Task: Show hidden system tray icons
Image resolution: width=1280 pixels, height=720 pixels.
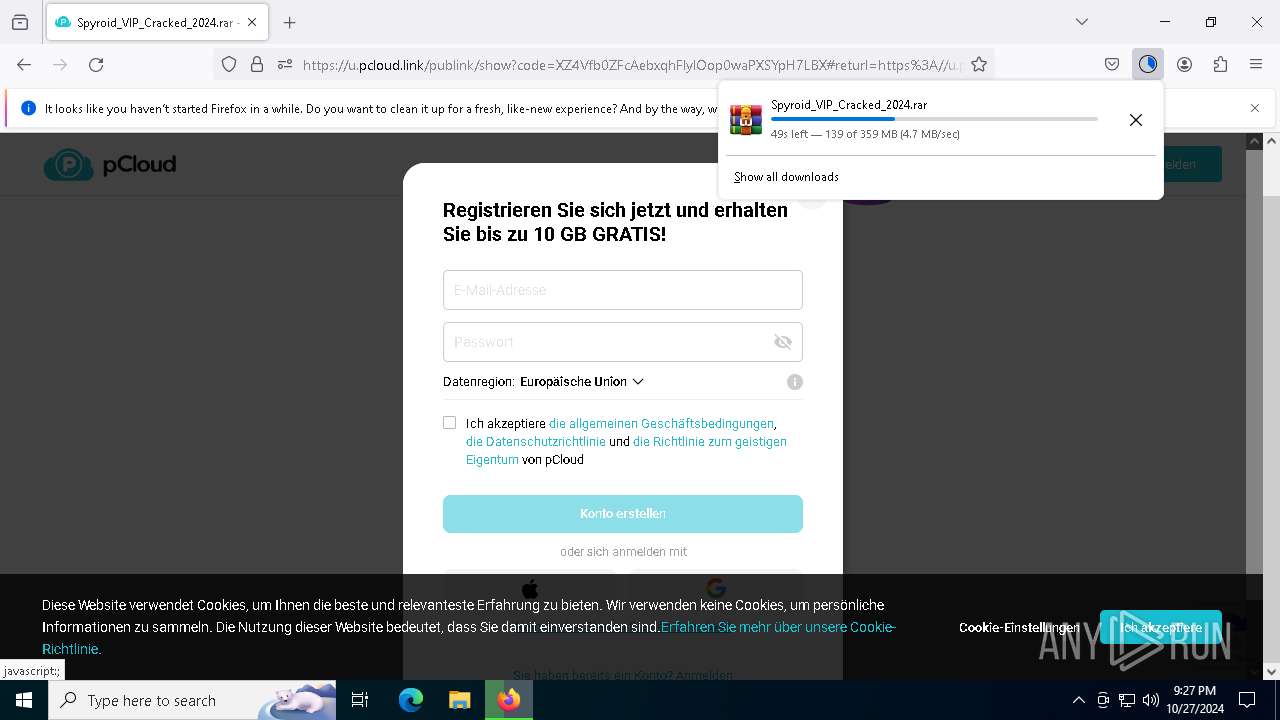Action: (1078, 700)
